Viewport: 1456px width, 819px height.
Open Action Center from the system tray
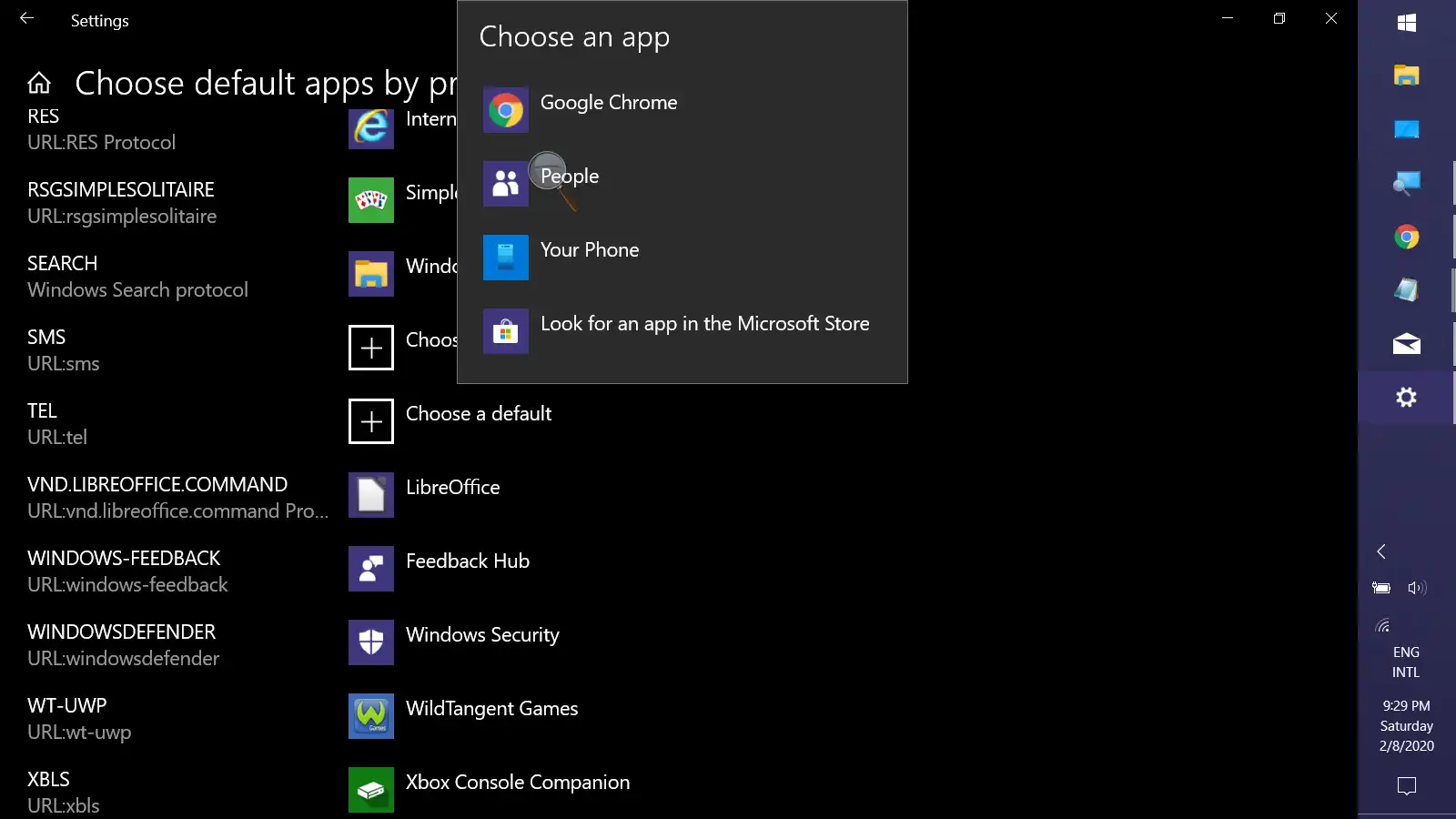pyautogui.click(x=1406, y=786)
